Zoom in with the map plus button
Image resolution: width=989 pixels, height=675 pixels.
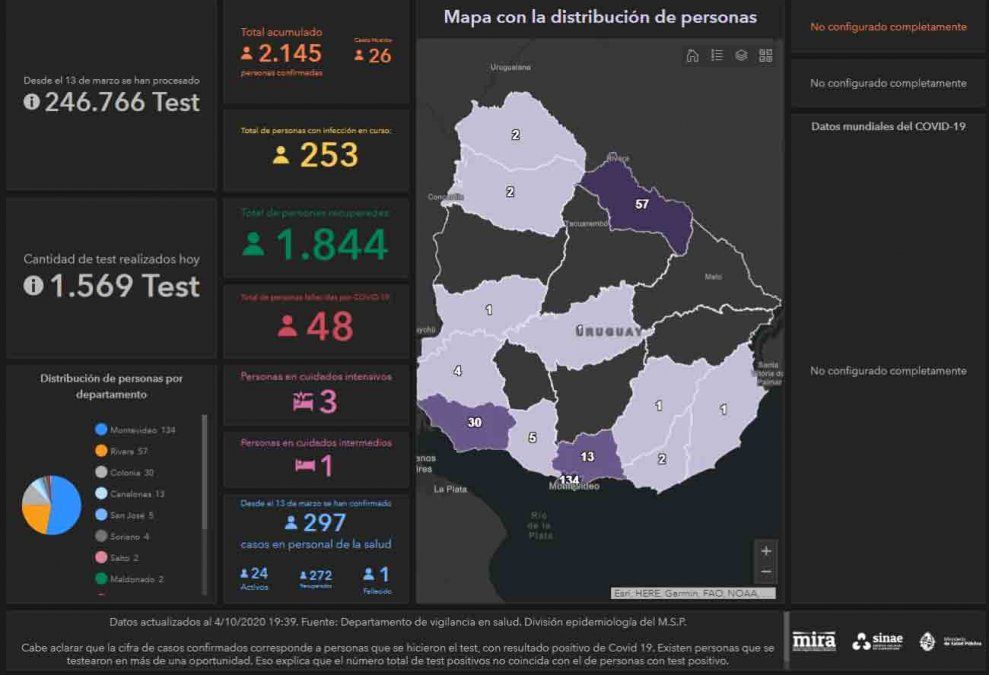[x=766, y=551]
